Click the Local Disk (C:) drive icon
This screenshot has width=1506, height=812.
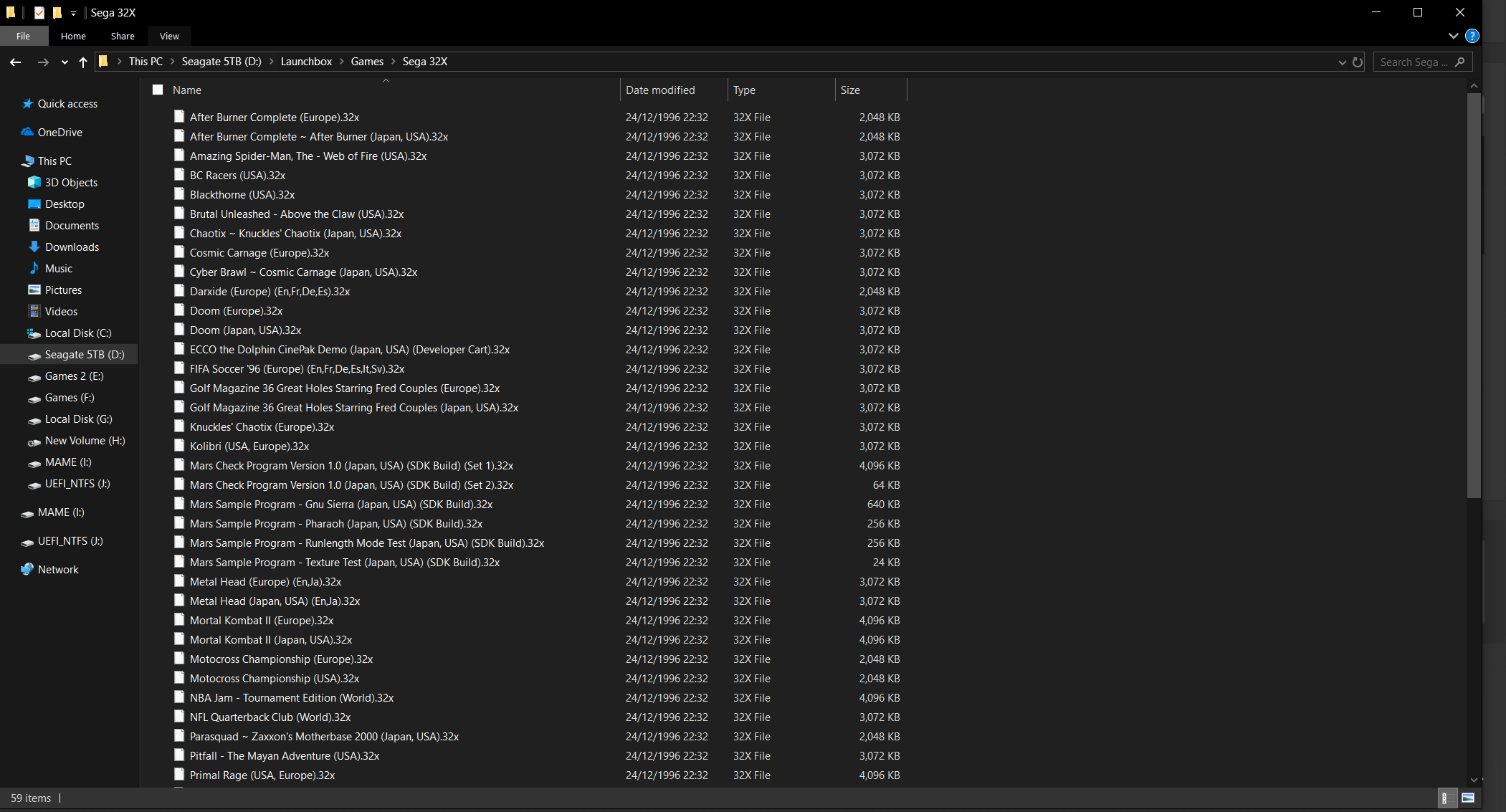click(x=34, y=333)
